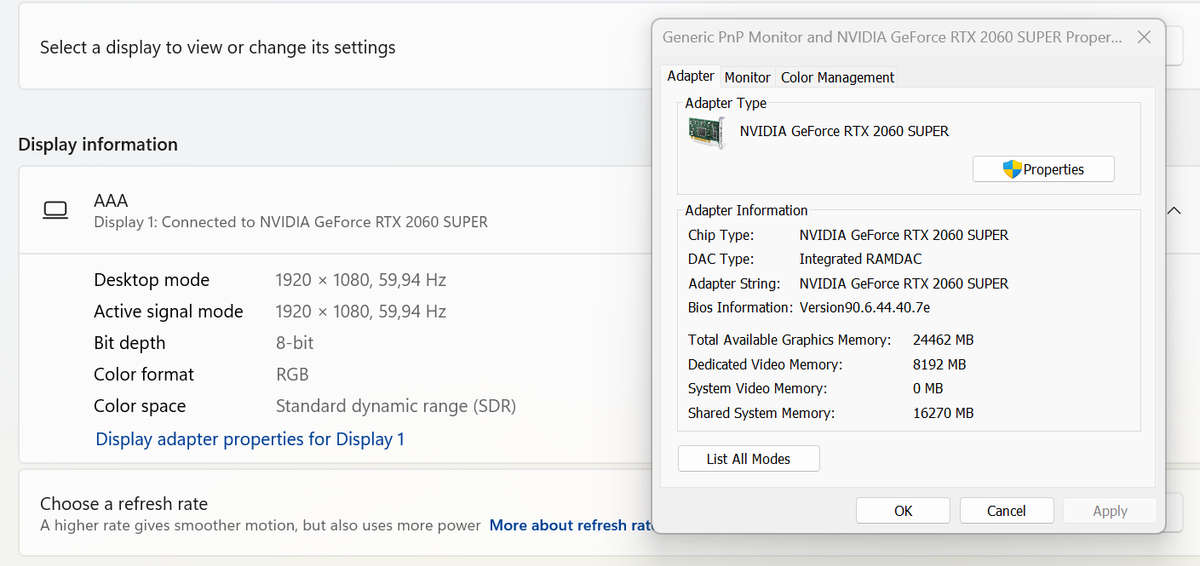Screen dimensions: 1200x566
Task: Click the AAA display name
Action: click(x=111, y=201)
